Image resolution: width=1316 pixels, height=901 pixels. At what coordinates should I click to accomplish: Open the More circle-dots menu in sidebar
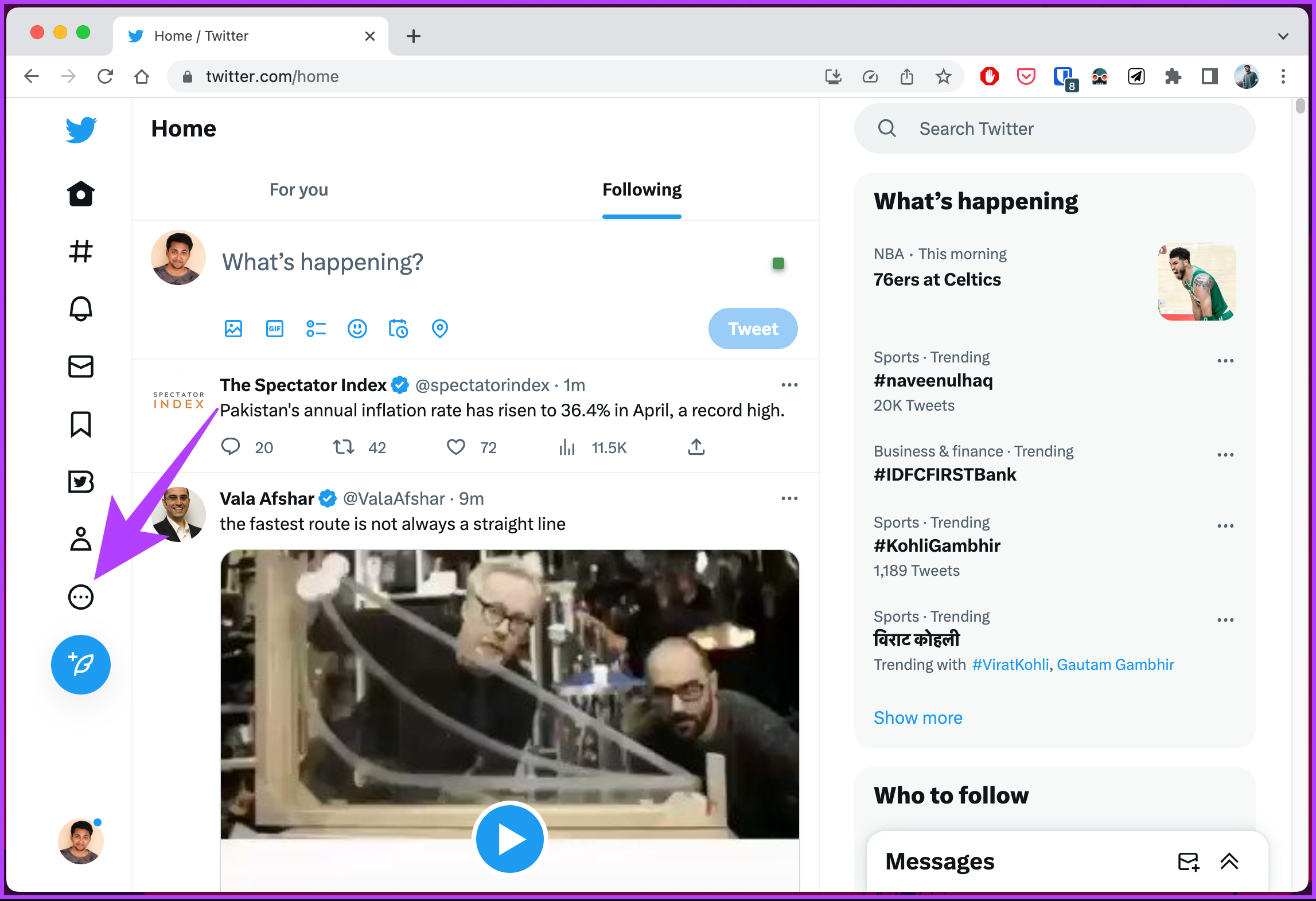[81, 597]
